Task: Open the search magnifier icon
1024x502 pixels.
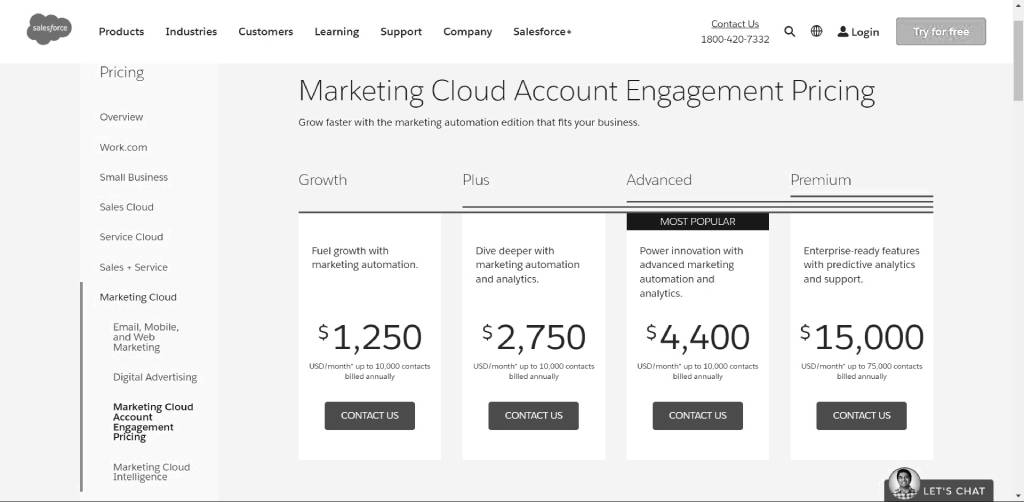Action: [790, 31]
